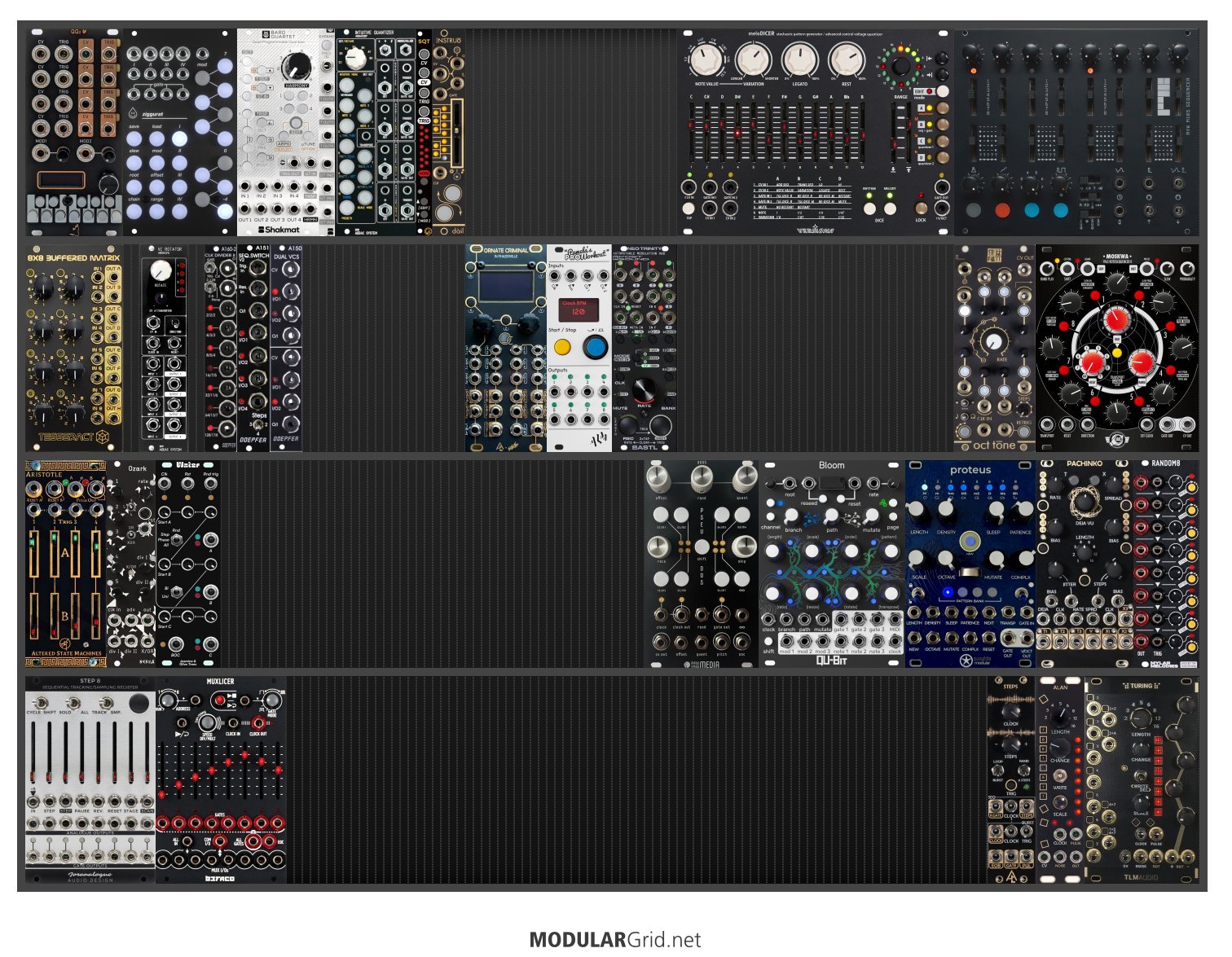
Task: Click the LOCK button on meloDICER
Action: 921,209
